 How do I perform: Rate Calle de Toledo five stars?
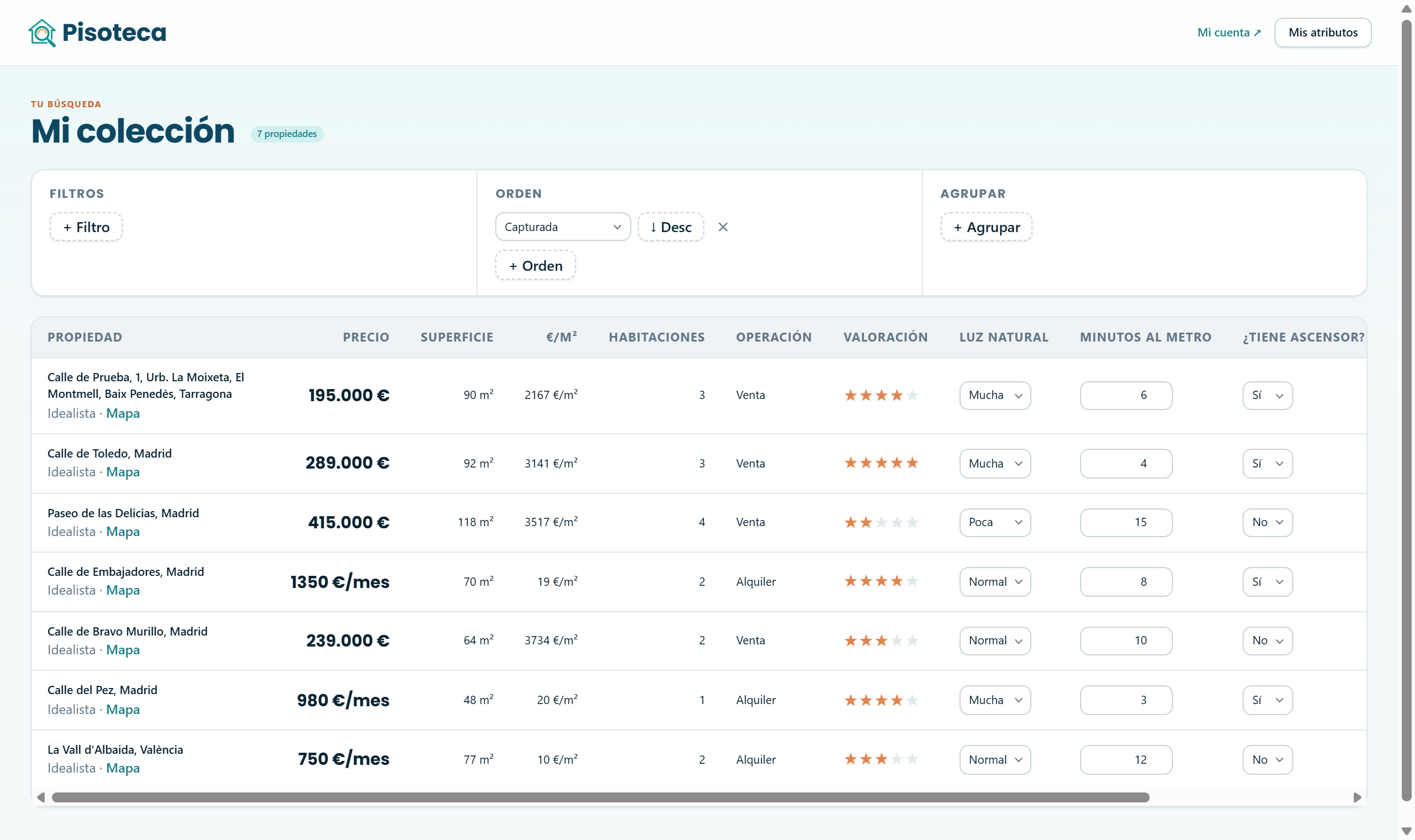point(912,463)
